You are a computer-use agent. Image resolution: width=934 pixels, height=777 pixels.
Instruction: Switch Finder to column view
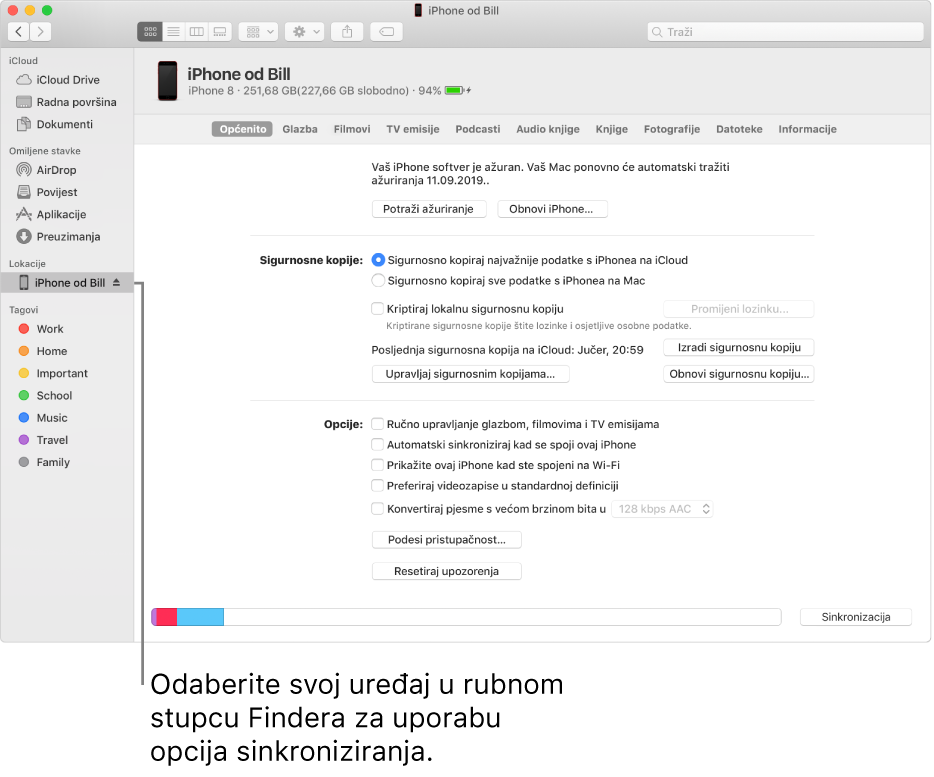(x=197, y=32)
